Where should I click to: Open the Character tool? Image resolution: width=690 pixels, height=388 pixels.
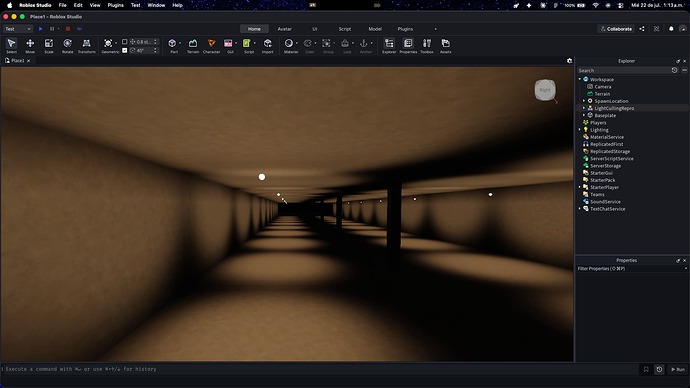tap(211, 45)
